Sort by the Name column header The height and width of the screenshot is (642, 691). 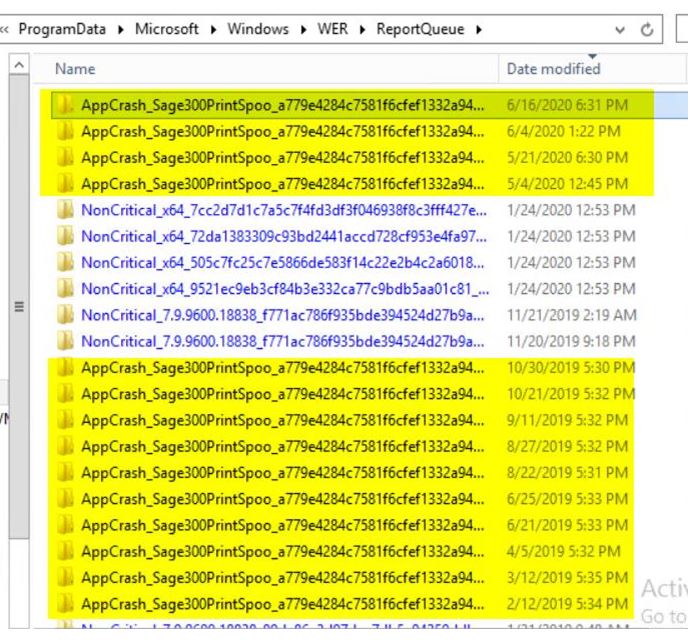(266, 69)
